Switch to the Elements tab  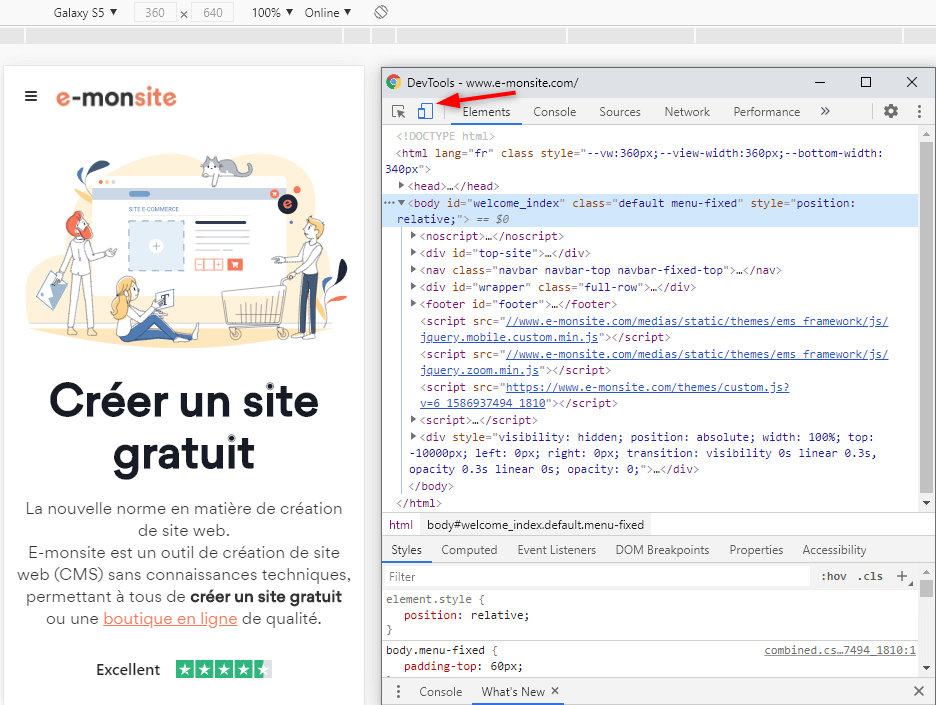pos(486,112)
